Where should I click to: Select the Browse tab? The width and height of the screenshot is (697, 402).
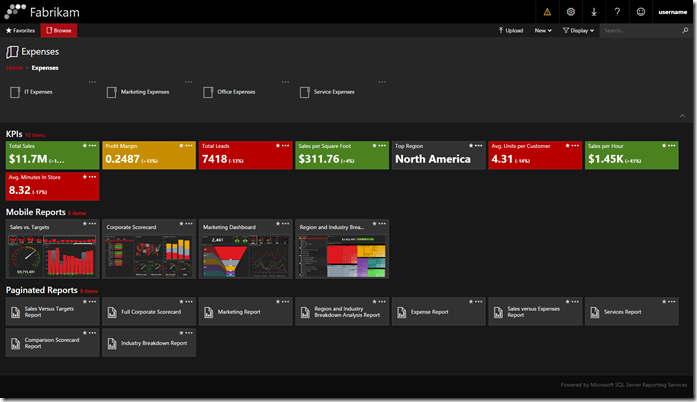point(58,31)
